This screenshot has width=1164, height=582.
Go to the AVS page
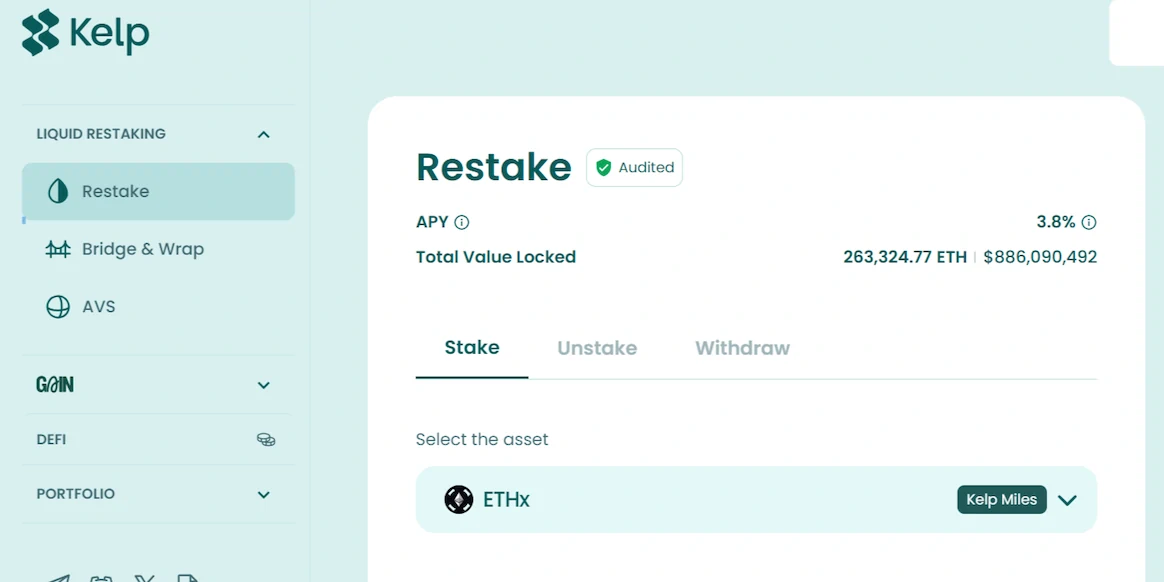pos(99,307)
